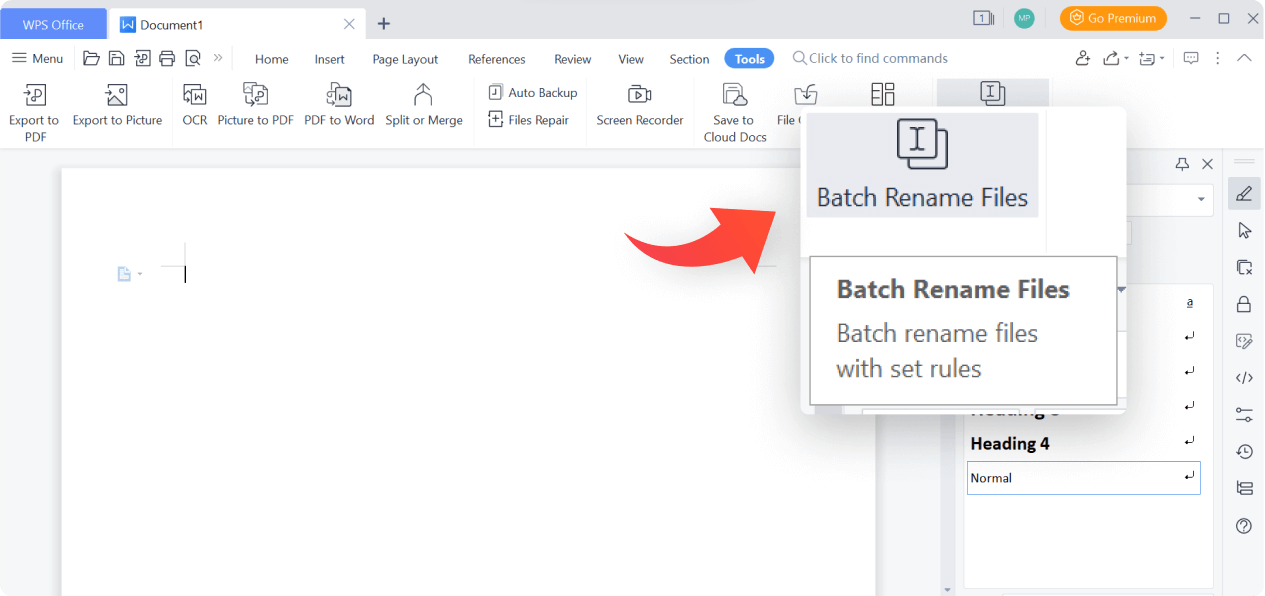
Task: Enable Auto Backup
Action: [533, 92]
